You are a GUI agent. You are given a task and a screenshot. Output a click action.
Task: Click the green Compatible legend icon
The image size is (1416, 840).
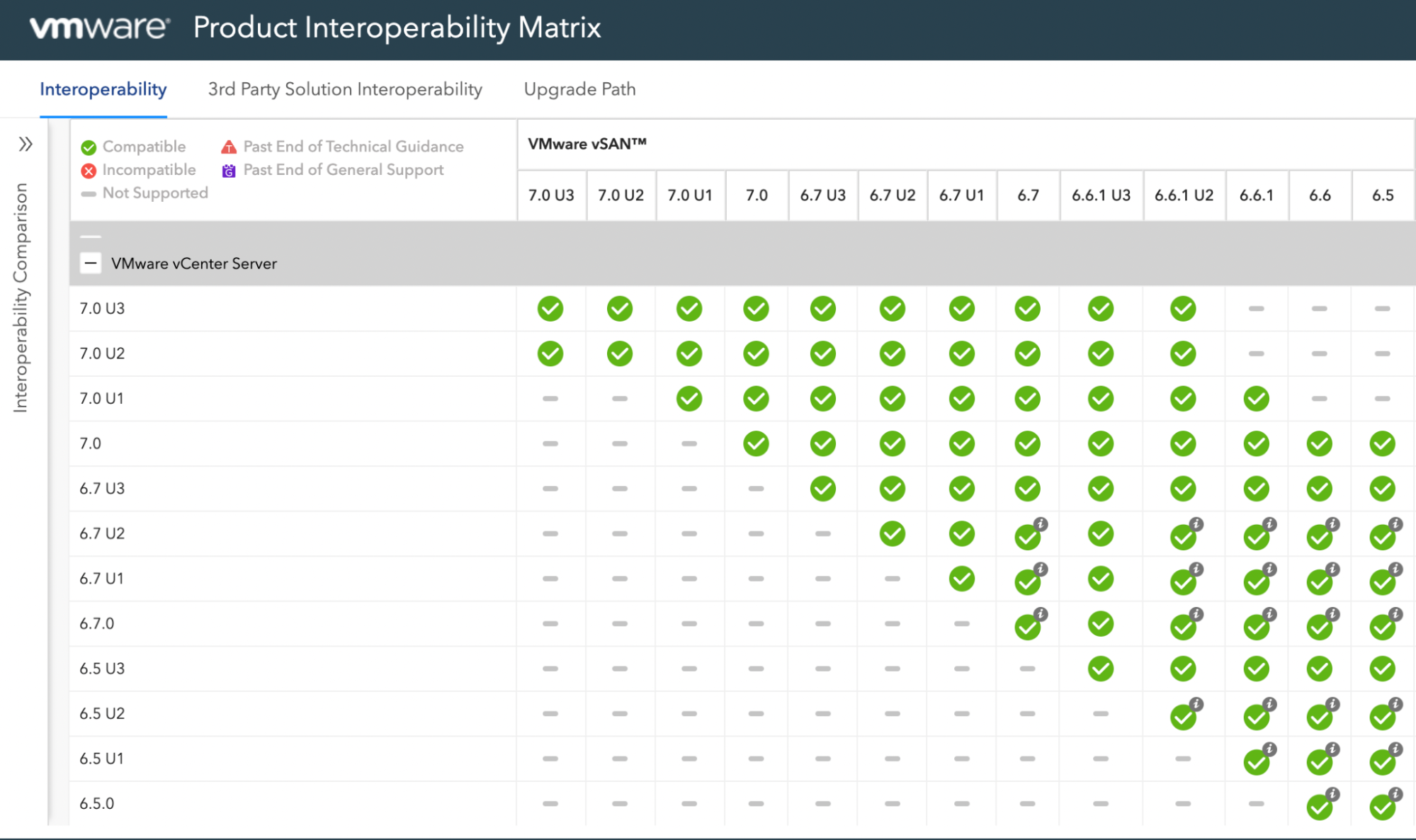pos(89,147)
